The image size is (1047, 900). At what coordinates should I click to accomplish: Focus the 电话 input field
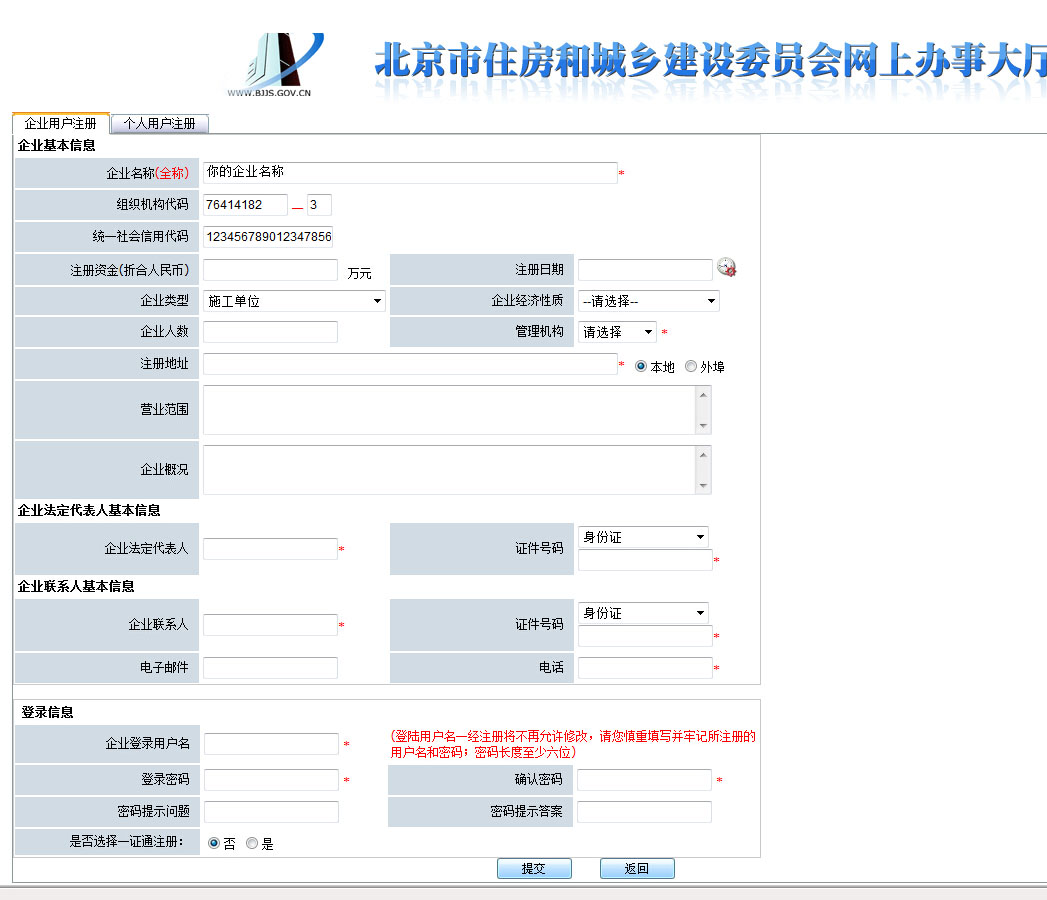click(x=645, y=668)
